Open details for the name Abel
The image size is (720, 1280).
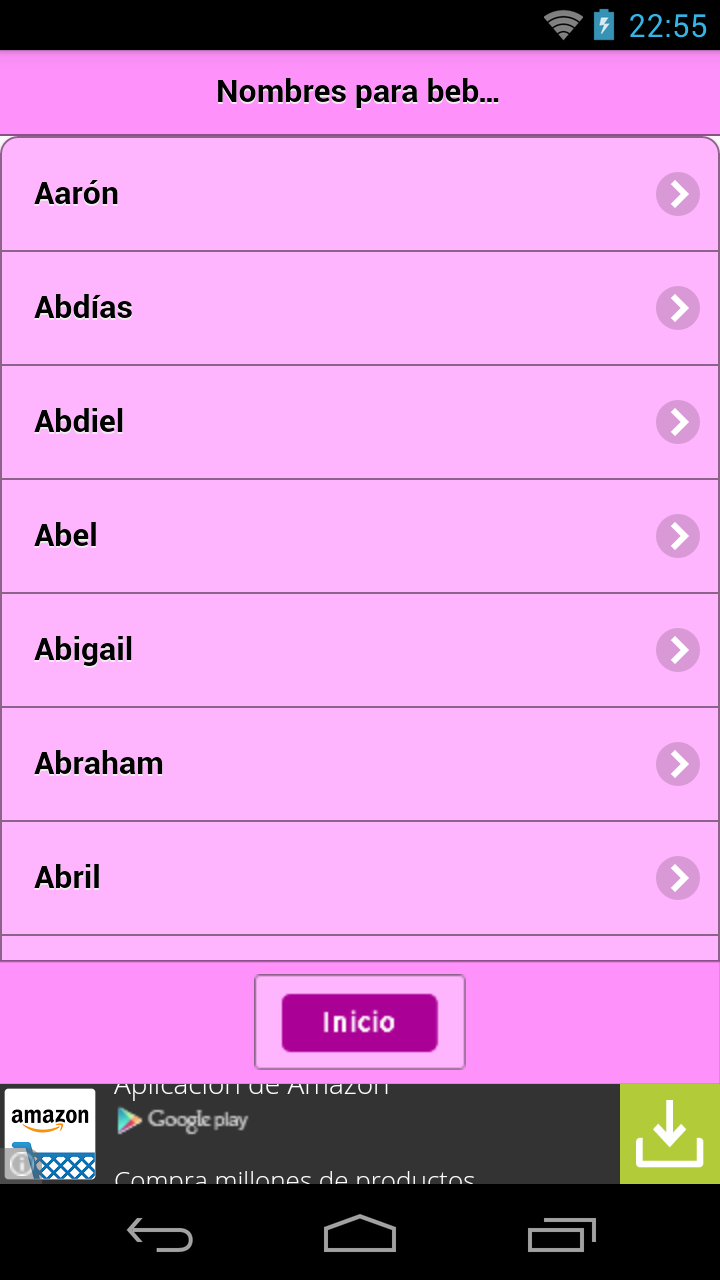point(67,536)
